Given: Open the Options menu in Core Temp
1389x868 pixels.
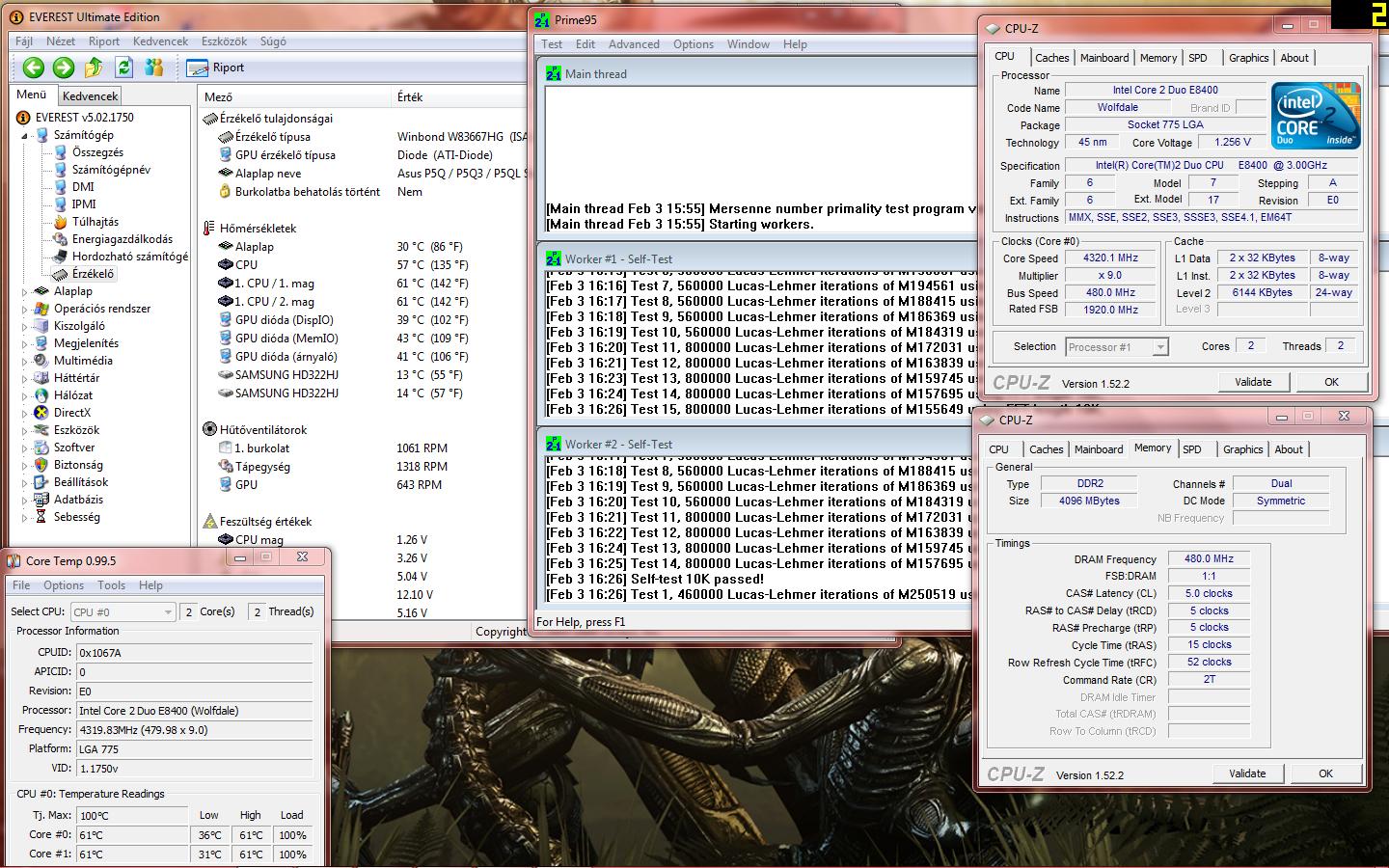Looking at the screenshot, I should (64, 585).
